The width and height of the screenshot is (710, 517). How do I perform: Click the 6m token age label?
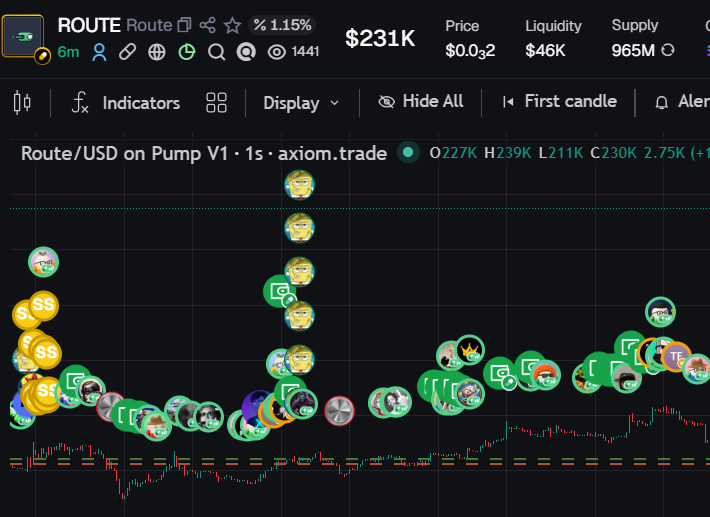click(x=68, y=53)
